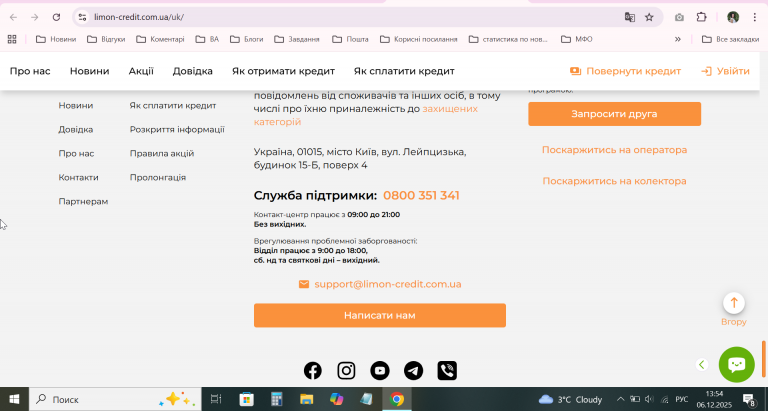This screenshot has height=411, width=768.
Task: View site information icon in address bar
Action: [82, 17]
